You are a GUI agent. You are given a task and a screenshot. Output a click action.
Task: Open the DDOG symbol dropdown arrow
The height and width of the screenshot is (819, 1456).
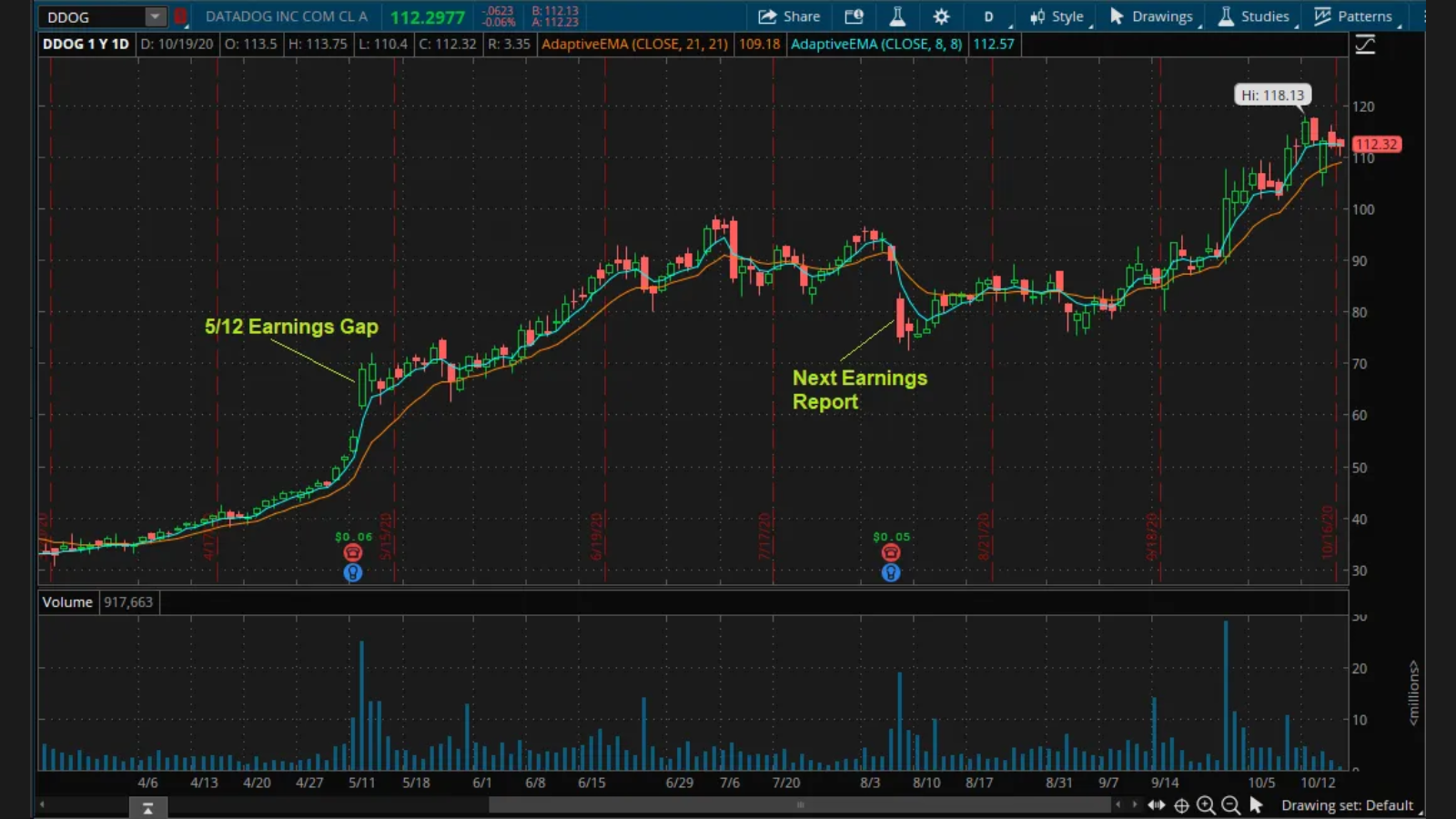click(x=155, y=16)
